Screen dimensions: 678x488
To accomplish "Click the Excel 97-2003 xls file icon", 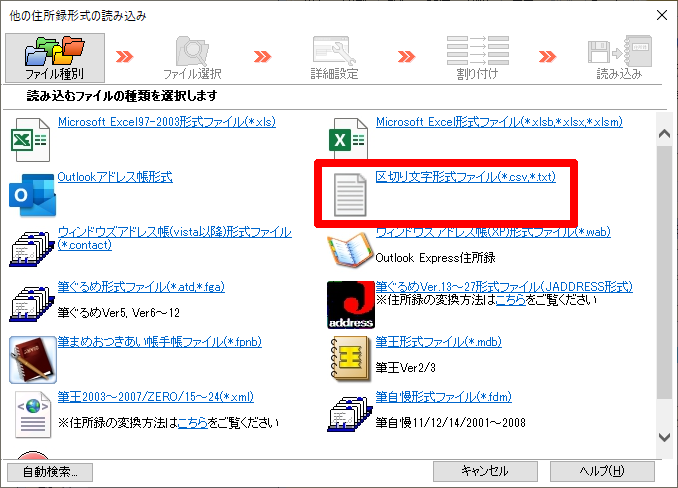I will [x=30, y=140].
